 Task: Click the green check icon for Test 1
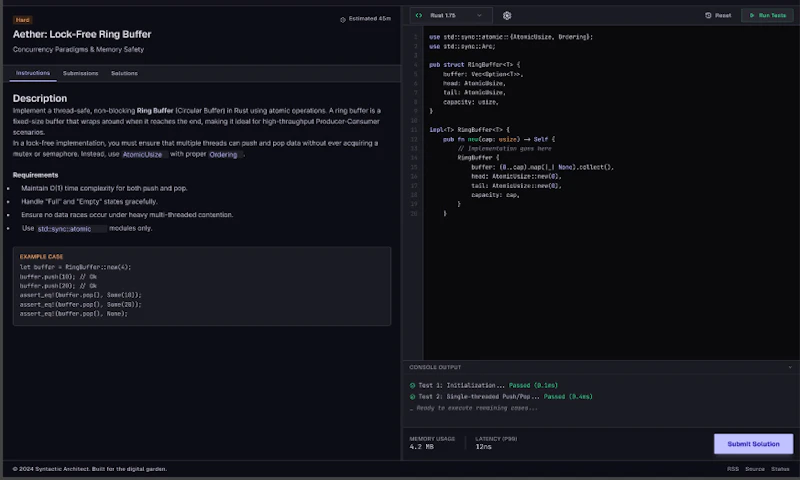pos(412,386)
